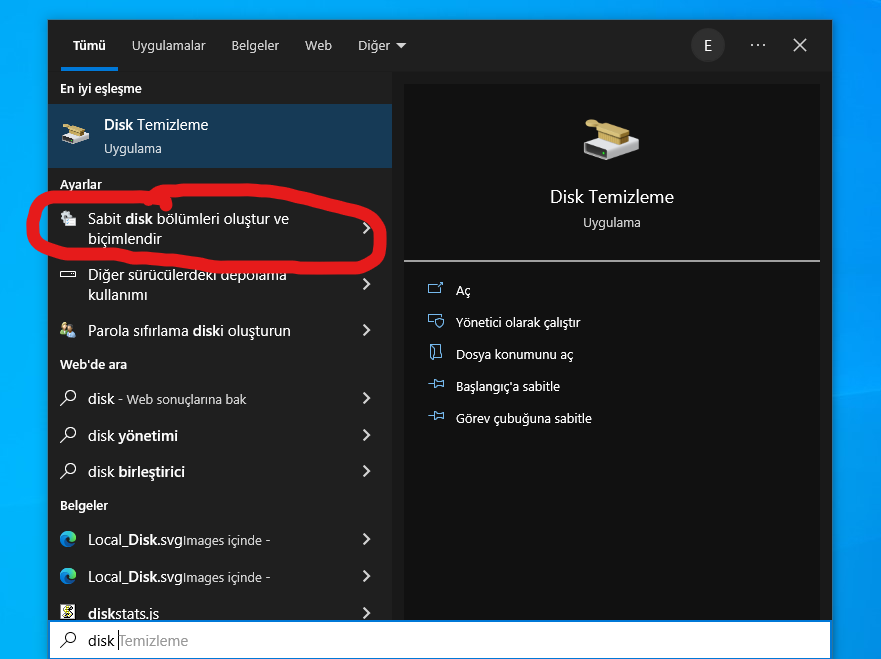Open the three-dots options menu
Image resolution: width=881 pixels, height=659 pixels.
pos(757,46)
